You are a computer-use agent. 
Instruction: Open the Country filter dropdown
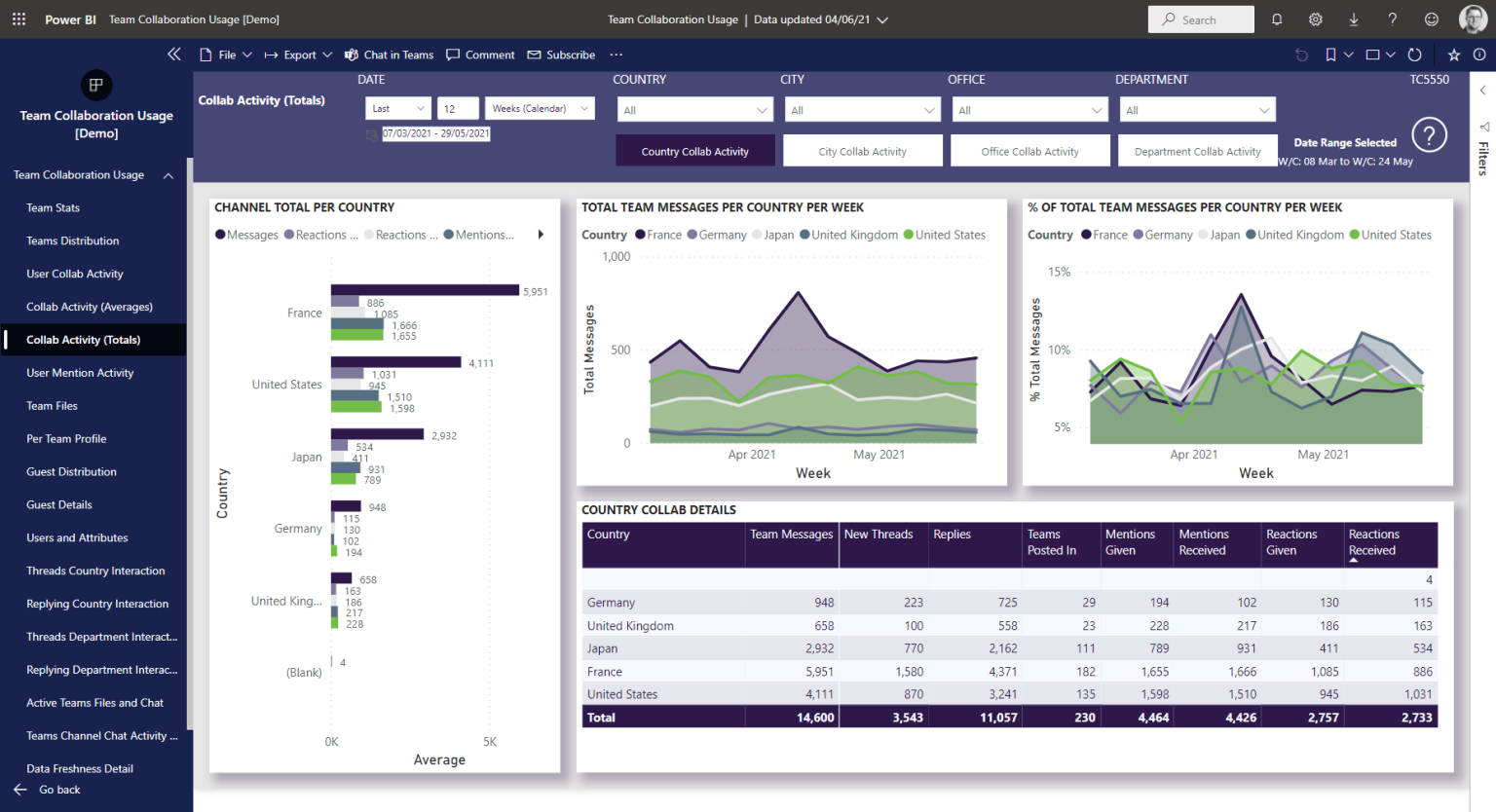[695, 110]
